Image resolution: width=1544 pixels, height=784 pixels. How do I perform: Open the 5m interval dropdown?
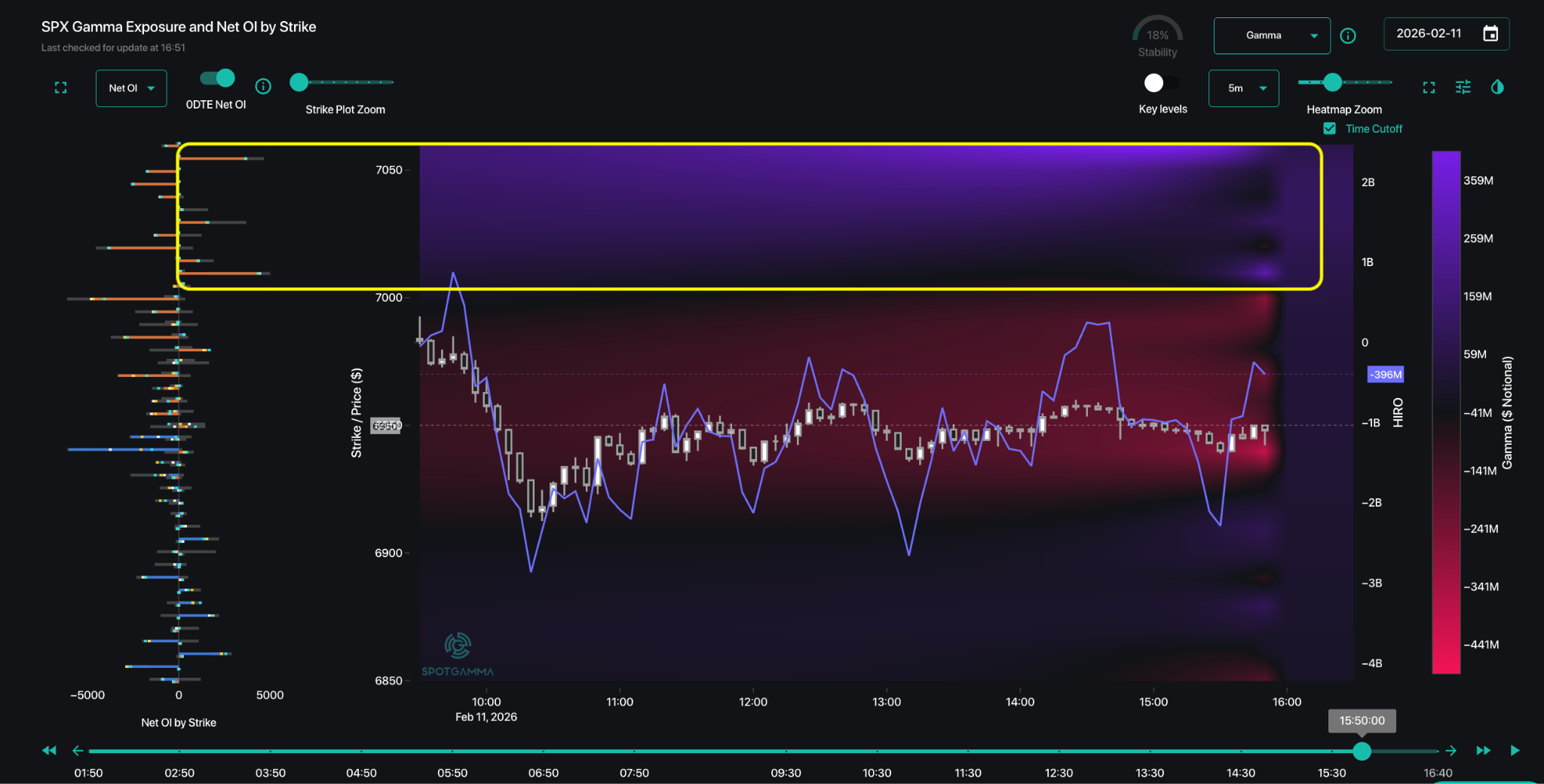coord(1244,88)
